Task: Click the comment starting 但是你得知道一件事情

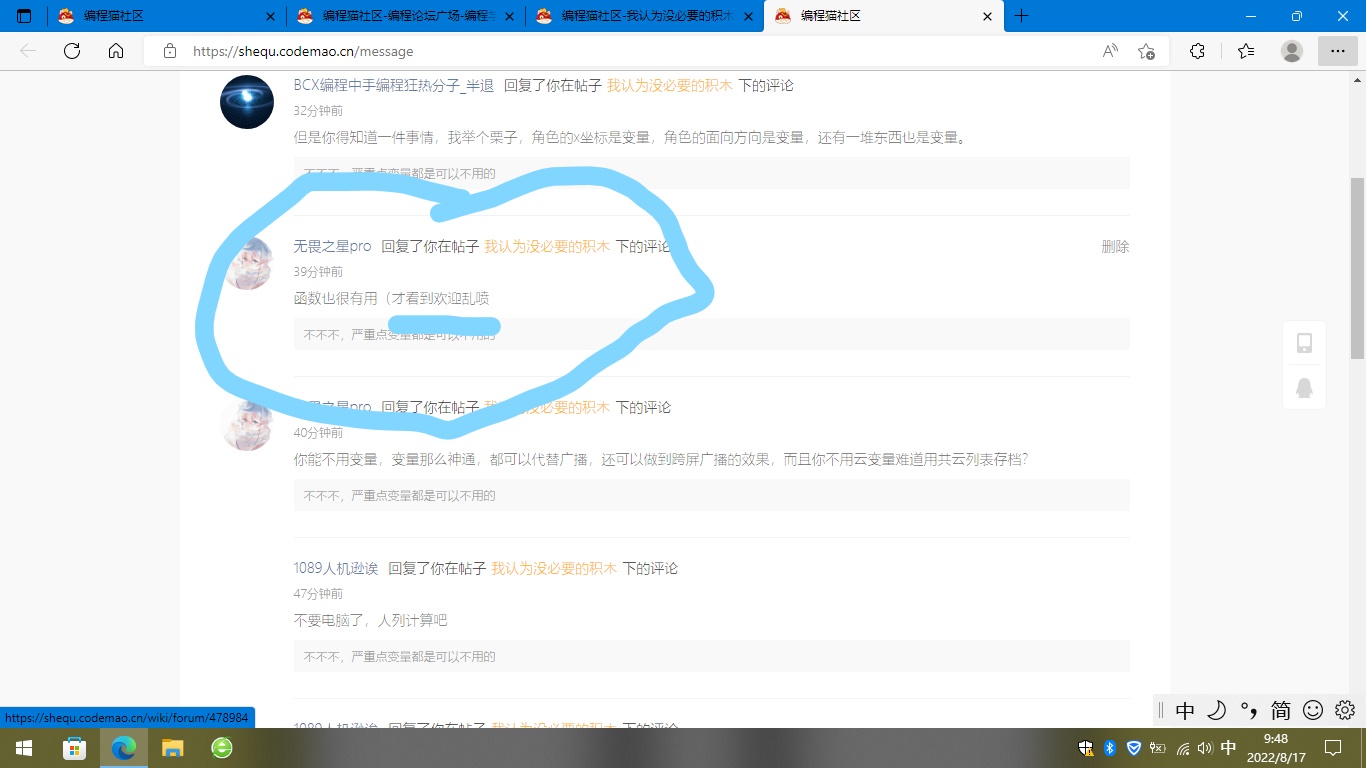Action: click(x=631, y=138)
